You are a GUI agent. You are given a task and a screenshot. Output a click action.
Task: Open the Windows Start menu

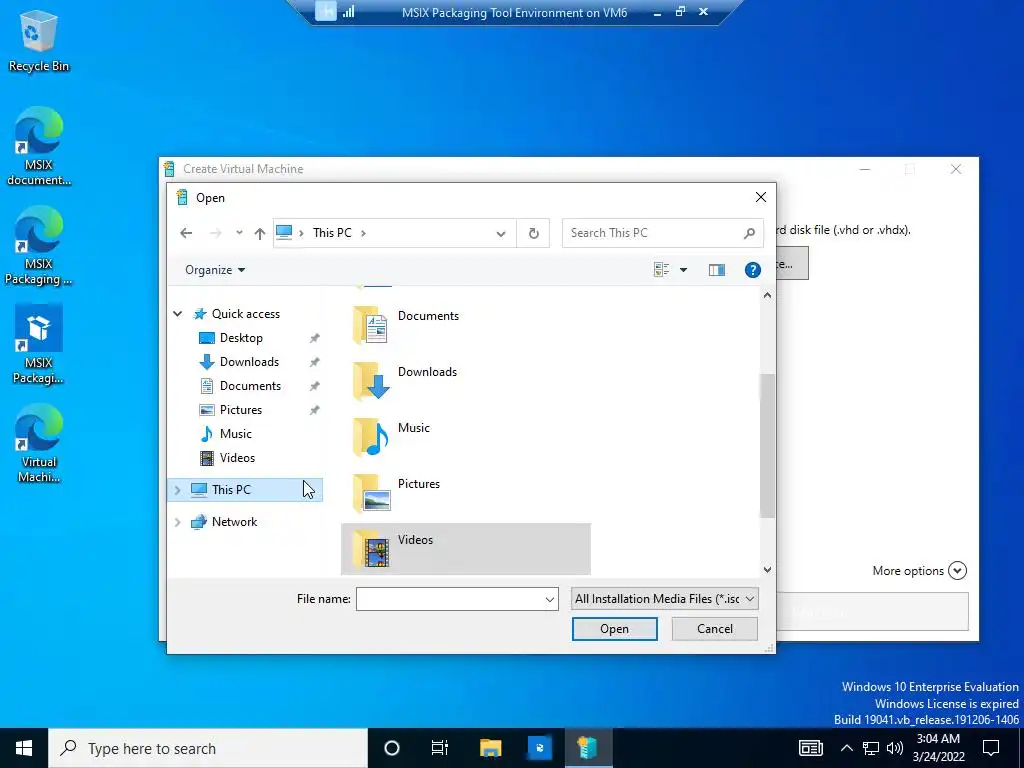24,748
